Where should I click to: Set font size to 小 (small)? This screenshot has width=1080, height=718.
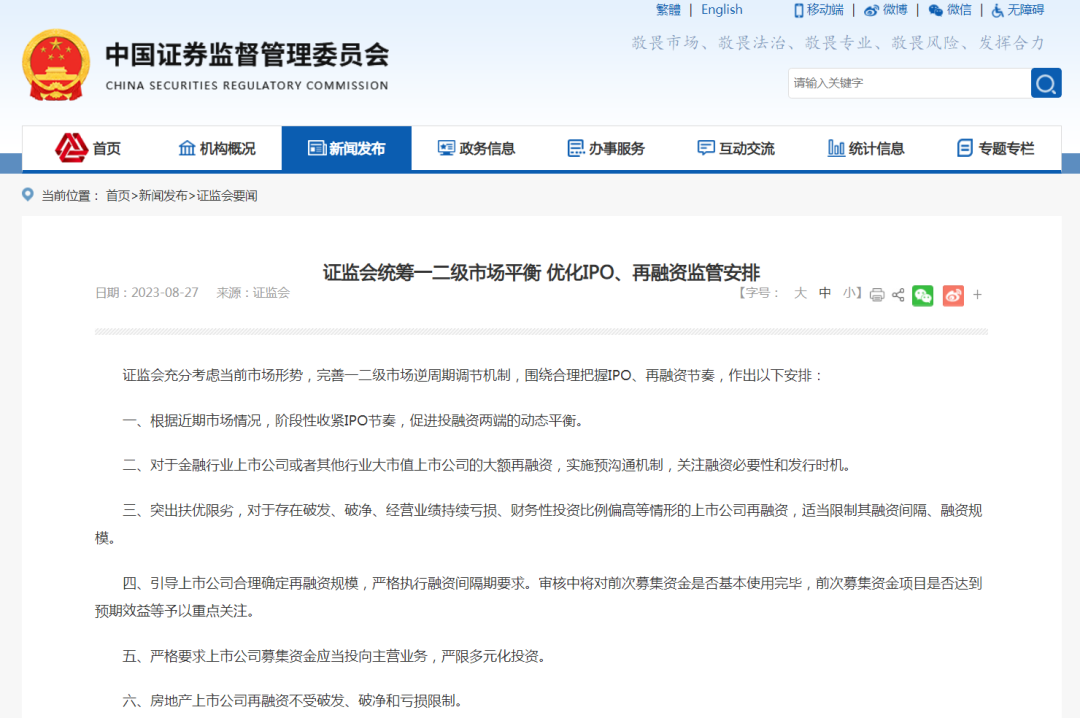848,293
